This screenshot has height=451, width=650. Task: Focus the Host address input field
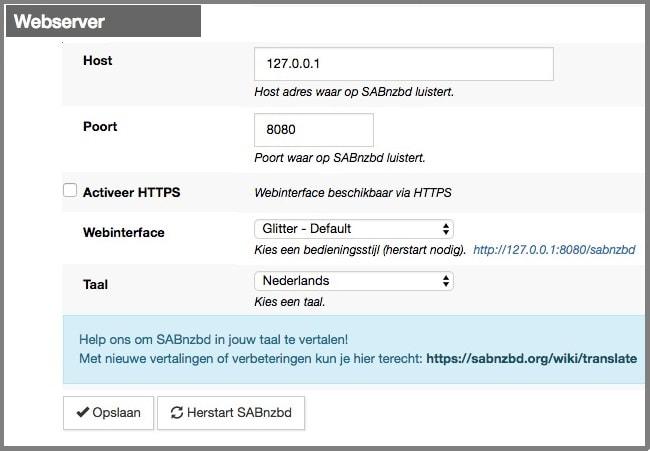tap(403, 64)
